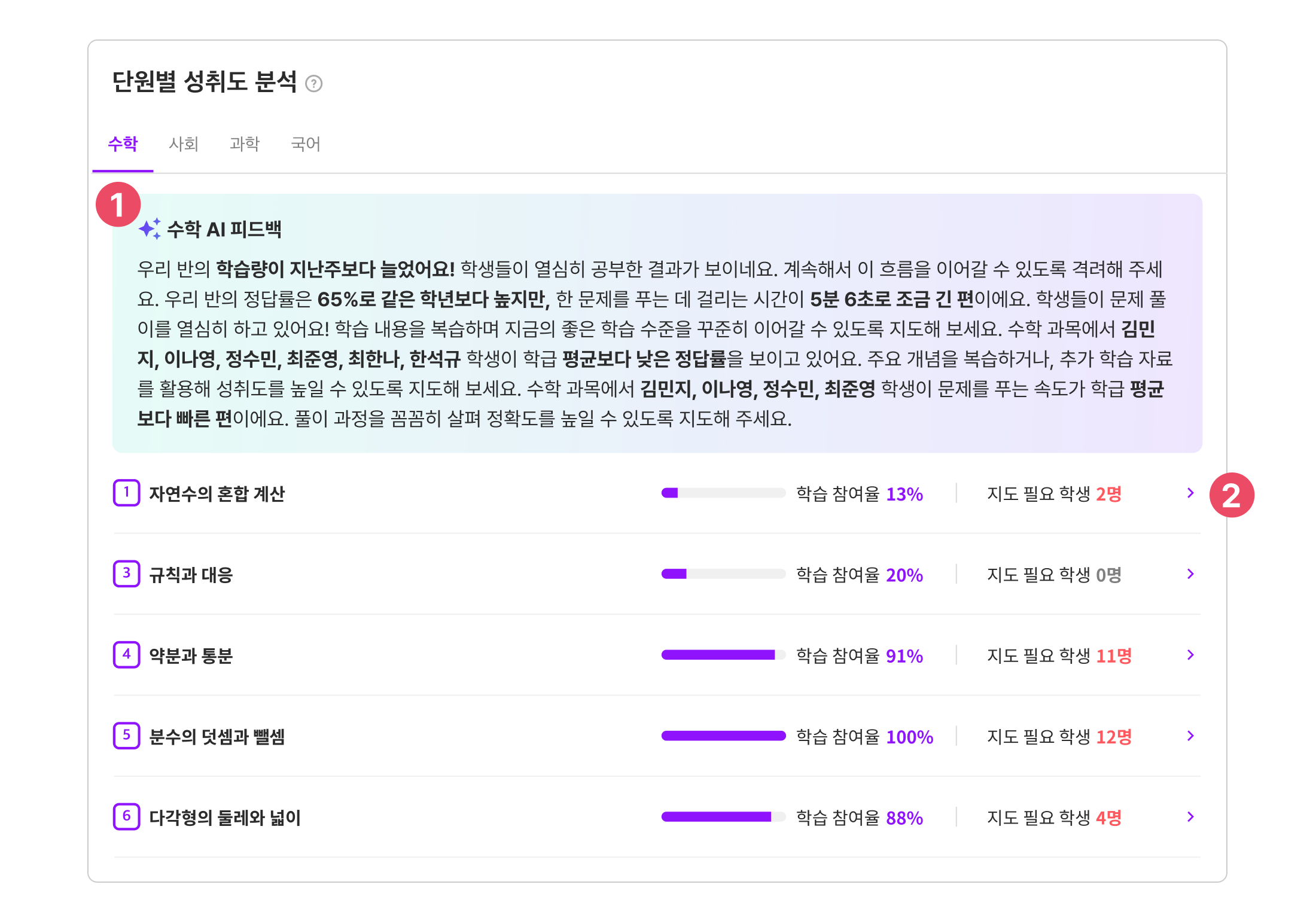Switch to the 국어 tab
Viewport: 1316px width, 921px height.
pyautogui.click(x=306, y=144)
